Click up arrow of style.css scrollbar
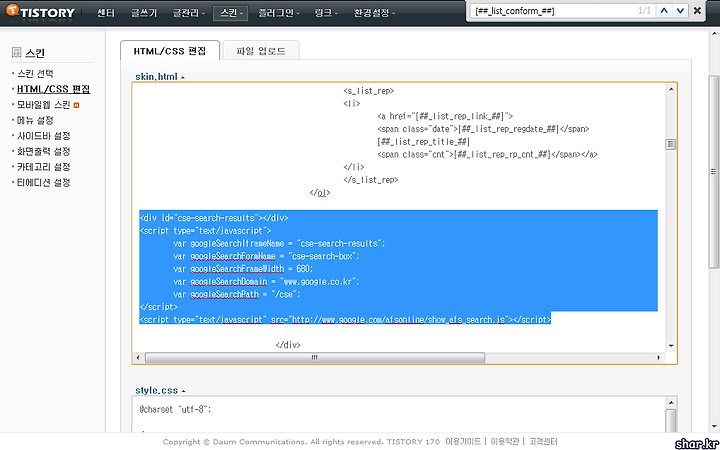Screen dimensions: 720x450 click(671, 403)
